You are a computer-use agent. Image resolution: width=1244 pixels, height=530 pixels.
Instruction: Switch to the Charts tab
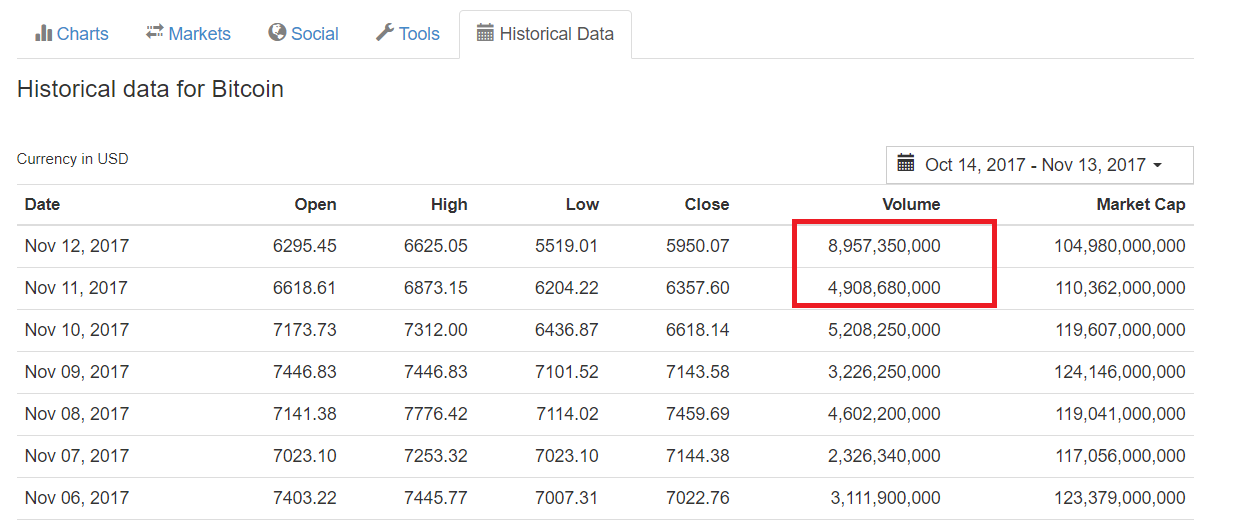(72, 34)
